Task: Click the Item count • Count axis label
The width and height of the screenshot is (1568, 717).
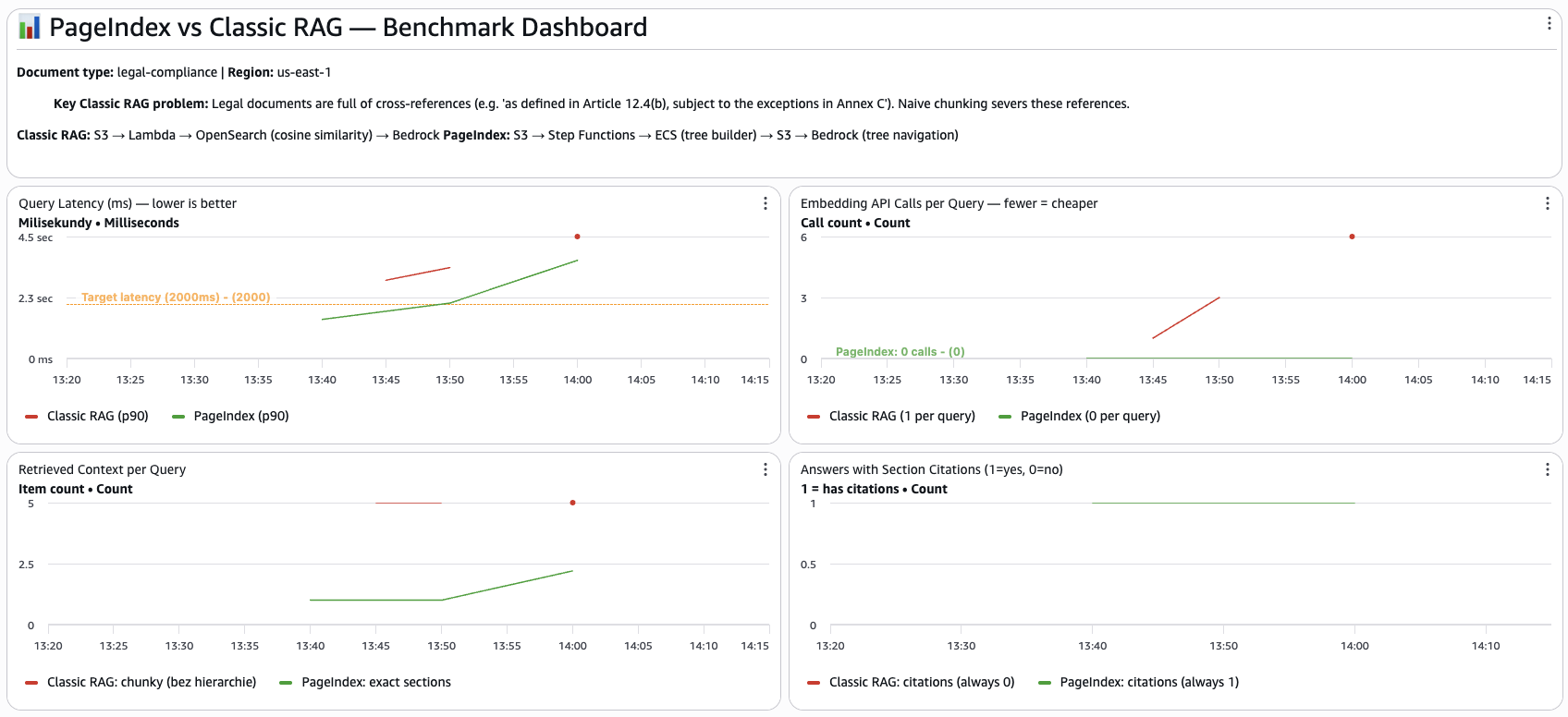Action: tap(76, 489)
